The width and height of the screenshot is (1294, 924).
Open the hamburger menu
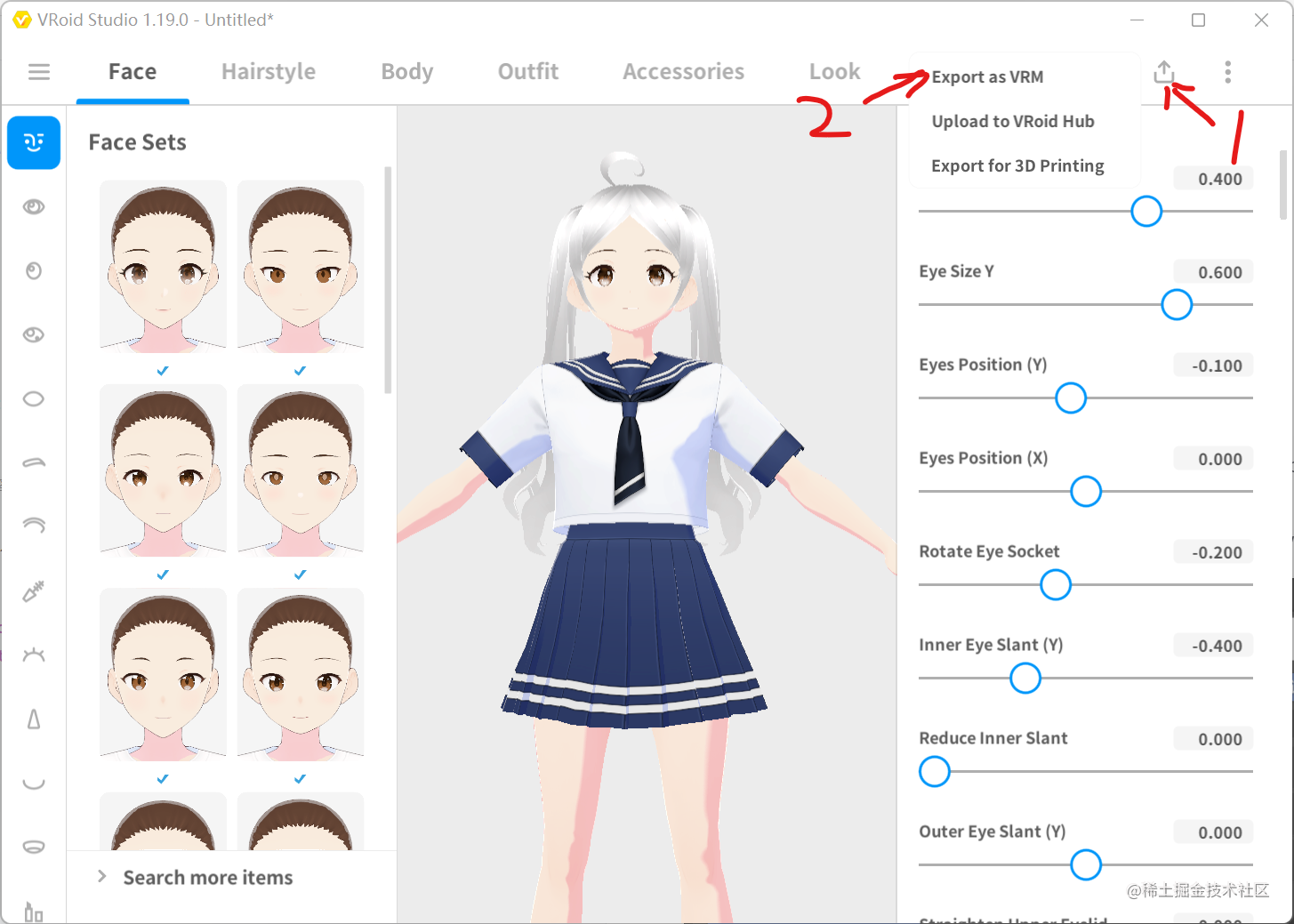coord(38,72)
